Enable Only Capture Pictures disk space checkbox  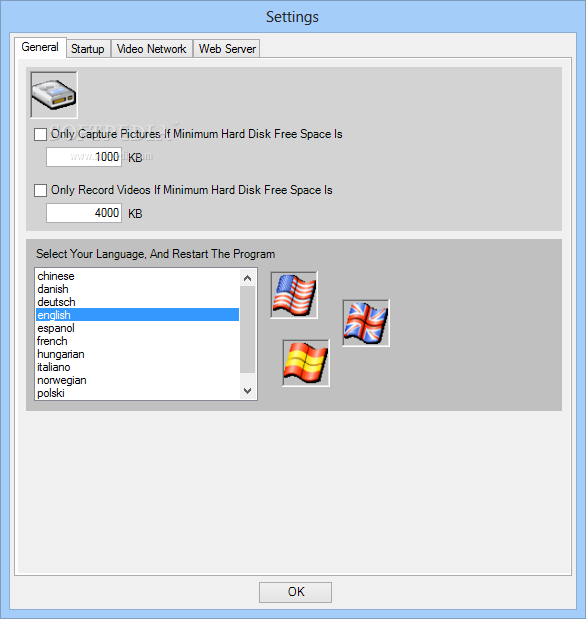click(x=40, y=134)
